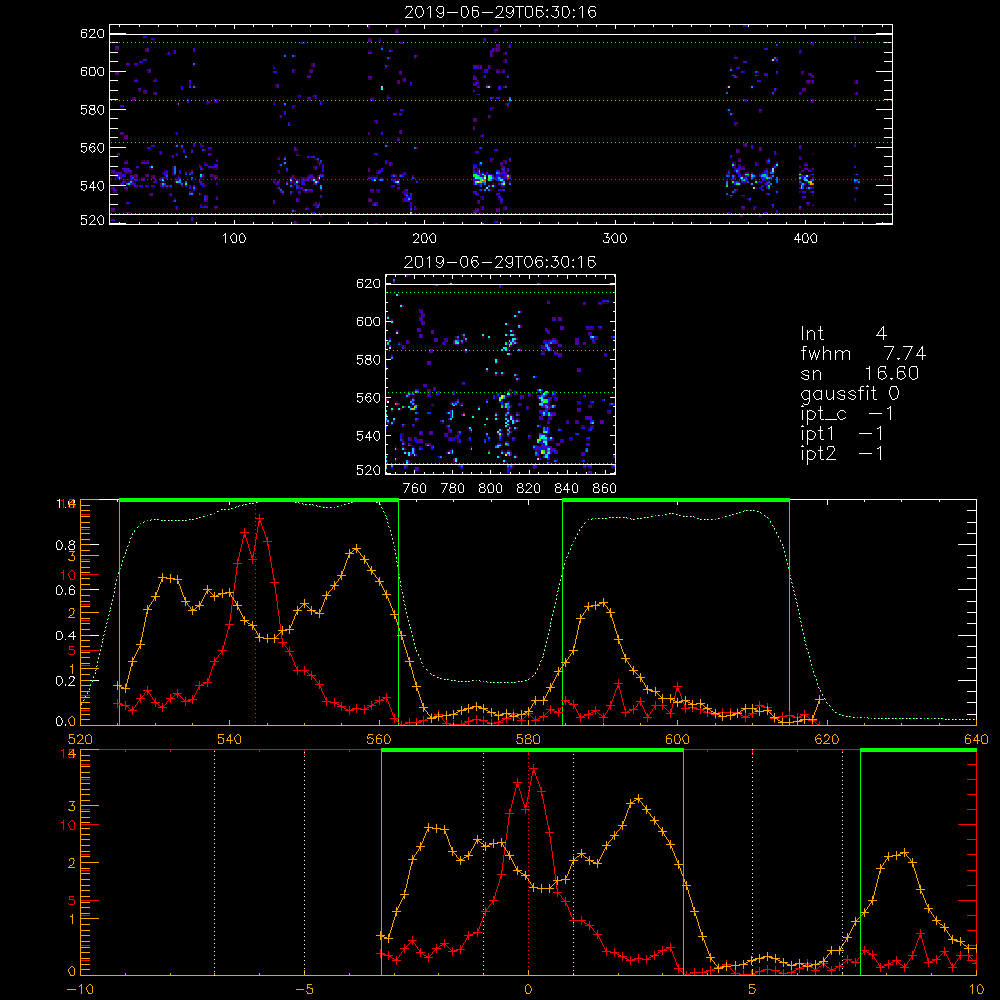Screen dimensions: 1000x1000
Task: Click x-axis label 760 in middle plot
Action: click(x=415, y=489)
